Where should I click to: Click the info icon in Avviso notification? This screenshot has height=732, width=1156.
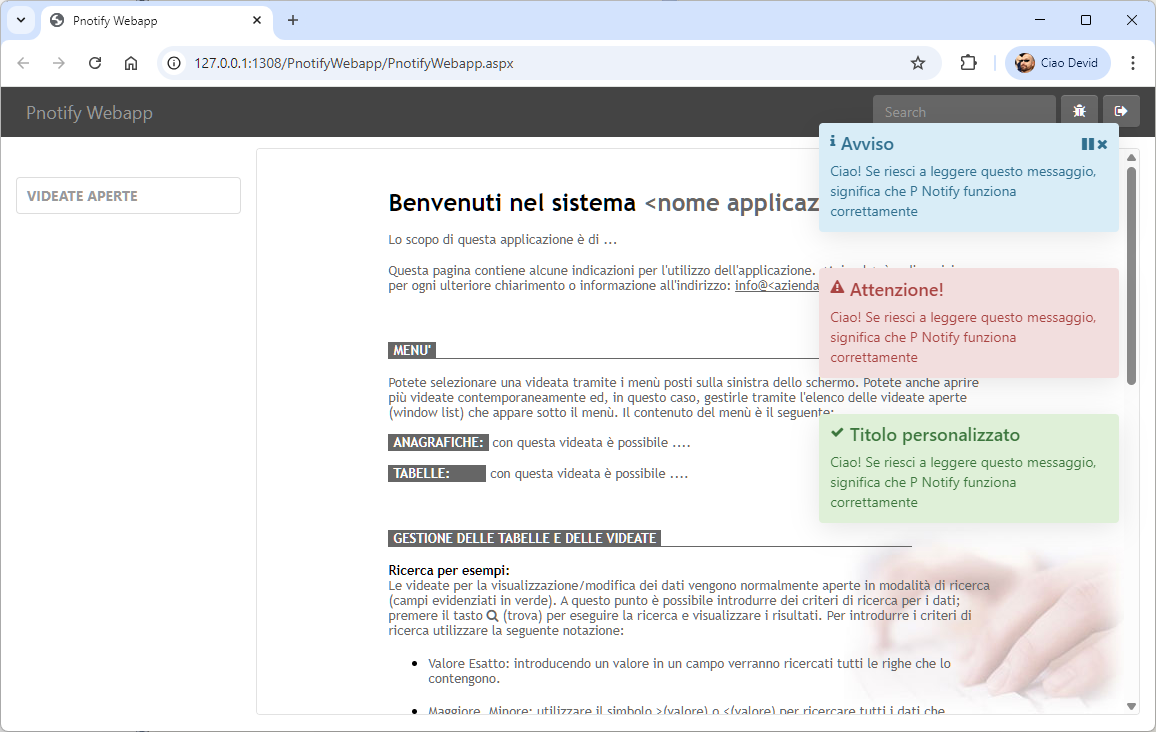(x=833, y=142)
